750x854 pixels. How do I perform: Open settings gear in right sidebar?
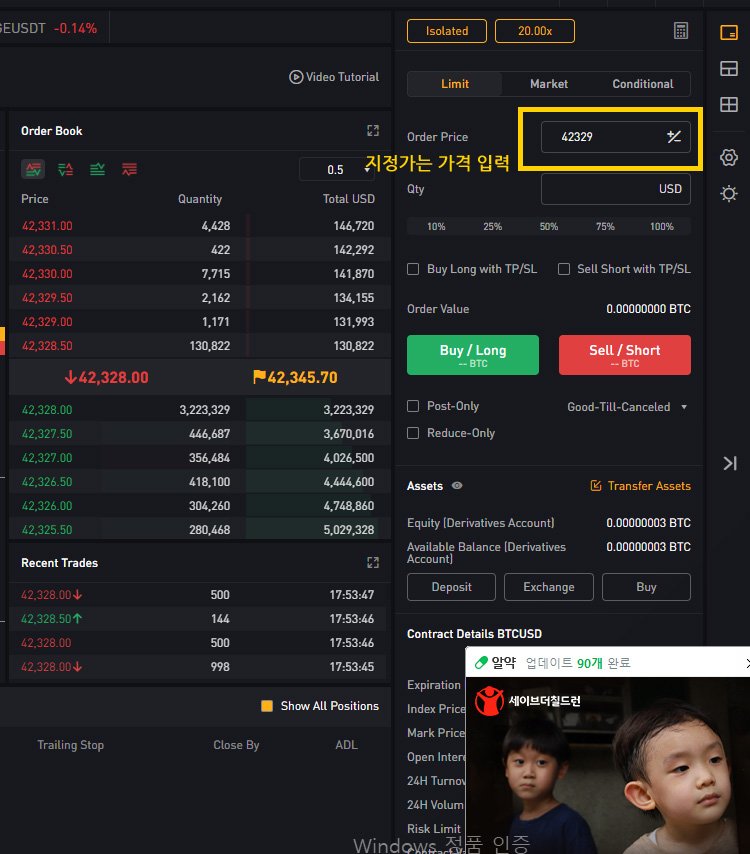729,157
